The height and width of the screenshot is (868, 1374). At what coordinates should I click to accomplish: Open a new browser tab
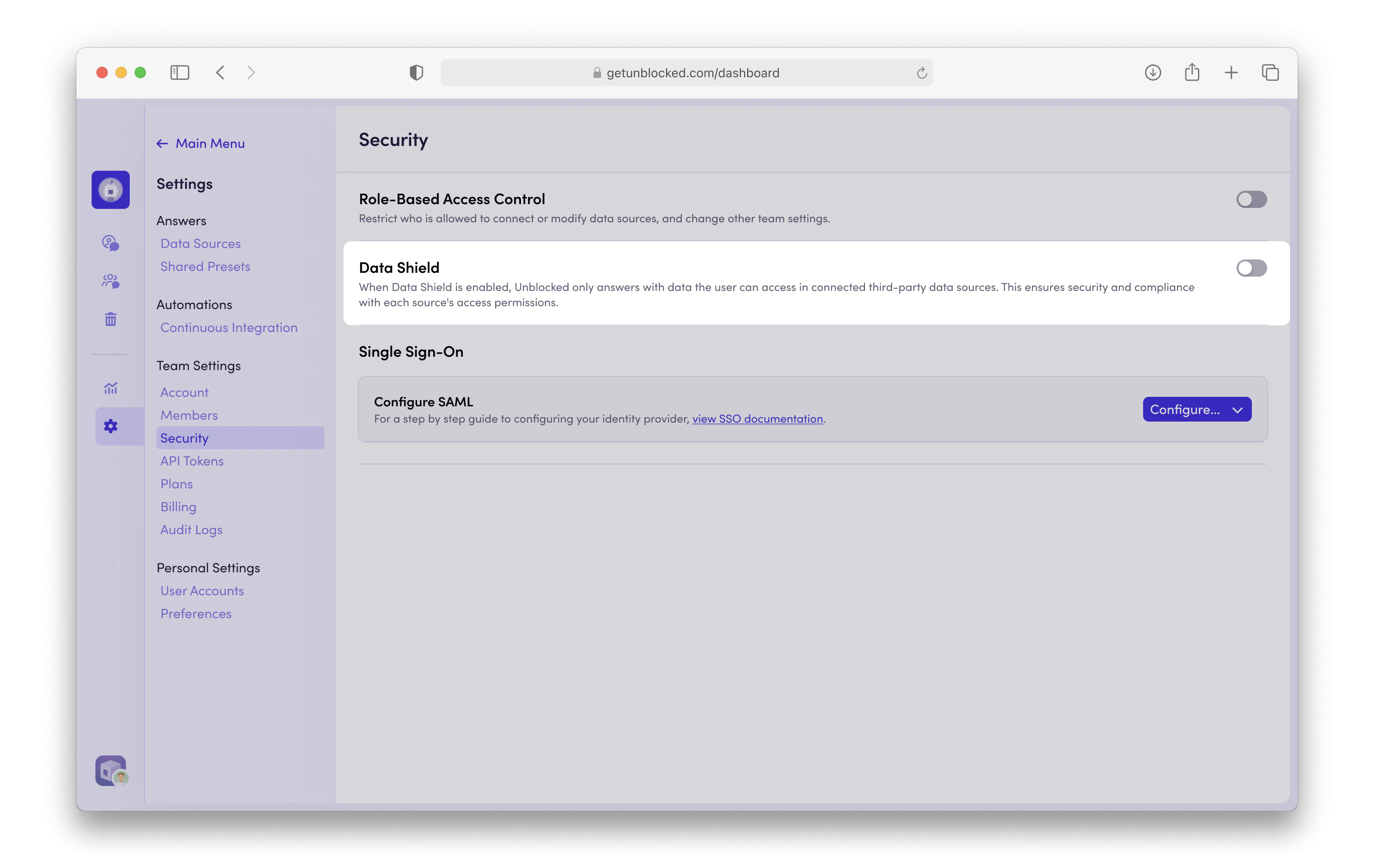point(1231,72)
